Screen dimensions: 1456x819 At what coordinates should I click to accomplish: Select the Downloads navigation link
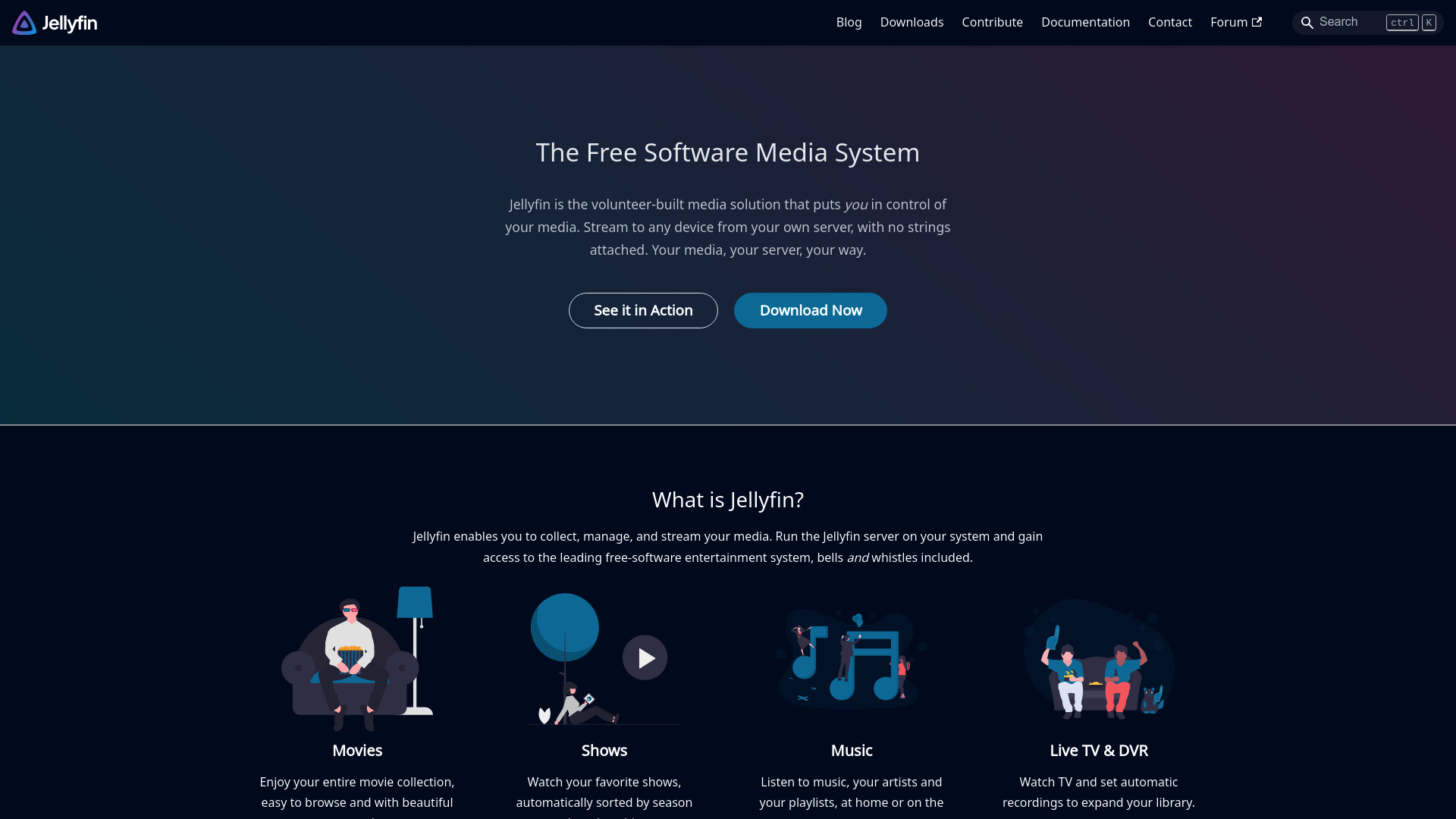(x=912, y=22)
